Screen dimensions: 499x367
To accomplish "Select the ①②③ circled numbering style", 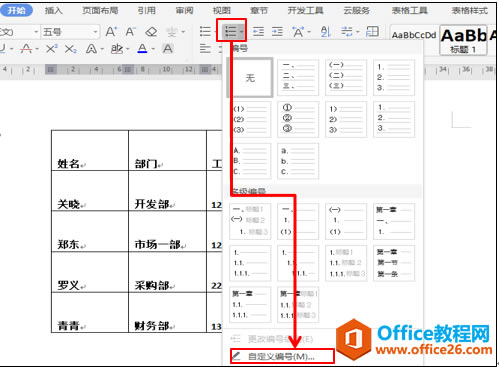I will tap(298, 119).
